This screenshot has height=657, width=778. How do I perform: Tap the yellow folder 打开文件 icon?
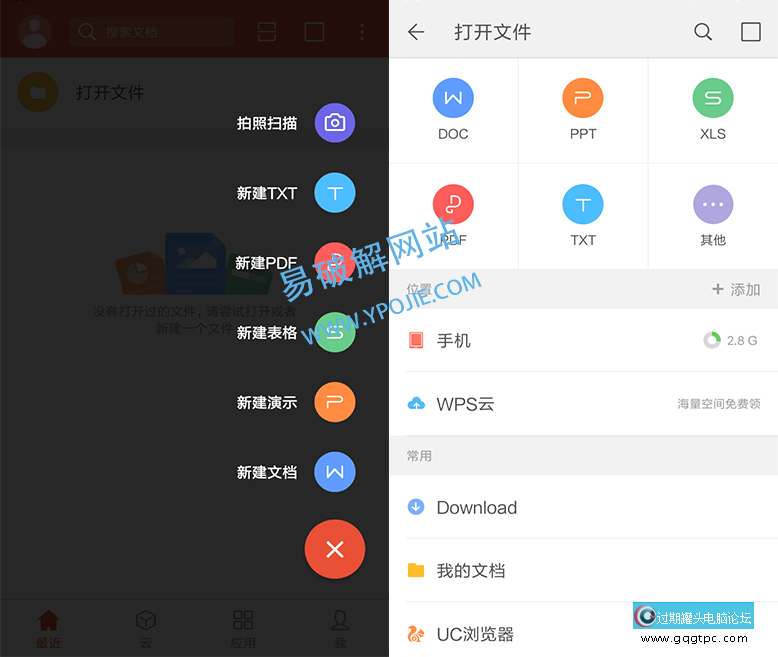[x=38, y=92]
